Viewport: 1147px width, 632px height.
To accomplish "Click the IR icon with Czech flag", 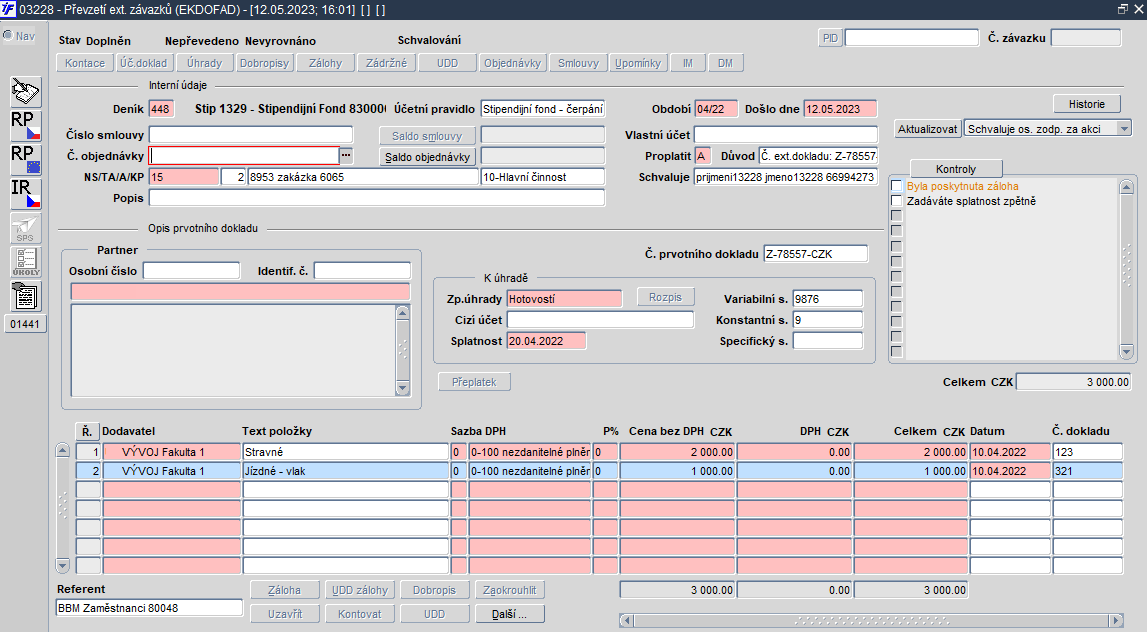I will [x=25, y=194].
